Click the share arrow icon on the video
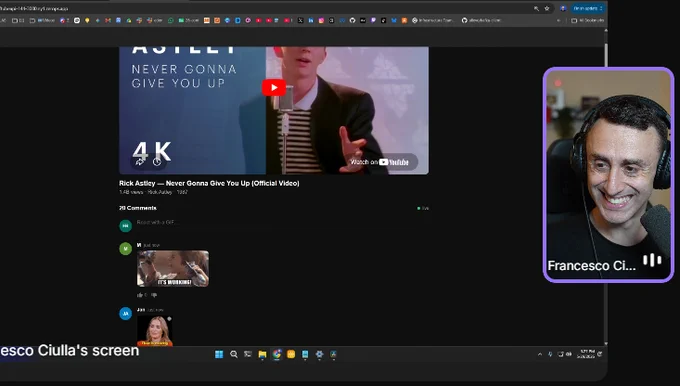The width and height of the screenshot is (680, 386). (x=140, y=162)
